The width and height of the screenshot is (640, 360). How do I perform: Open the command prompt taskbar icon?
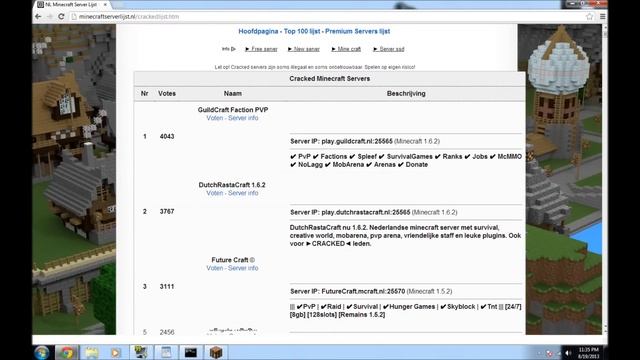pos(191,352)
